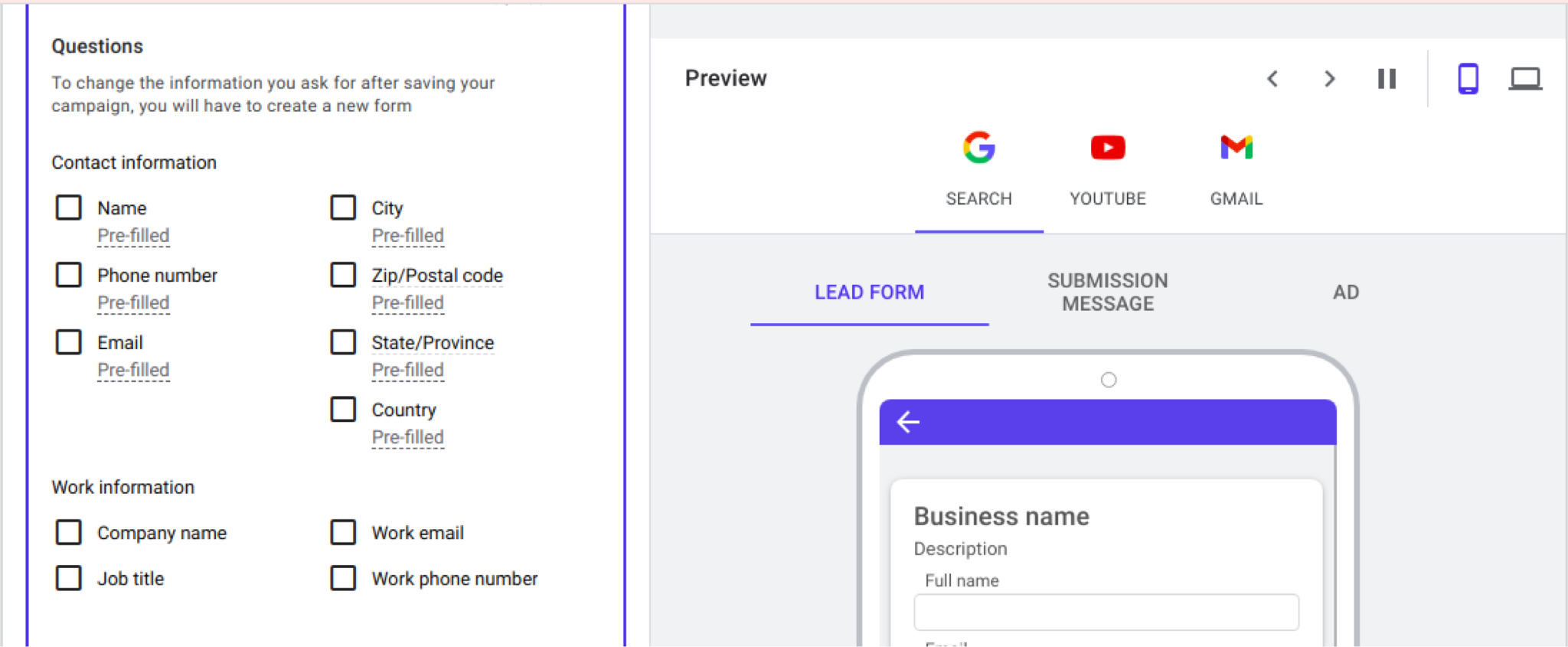This screenshot has height=647, width=1568.
Task: Switch to desktop laptop preview
Action: pos(1524,79)
